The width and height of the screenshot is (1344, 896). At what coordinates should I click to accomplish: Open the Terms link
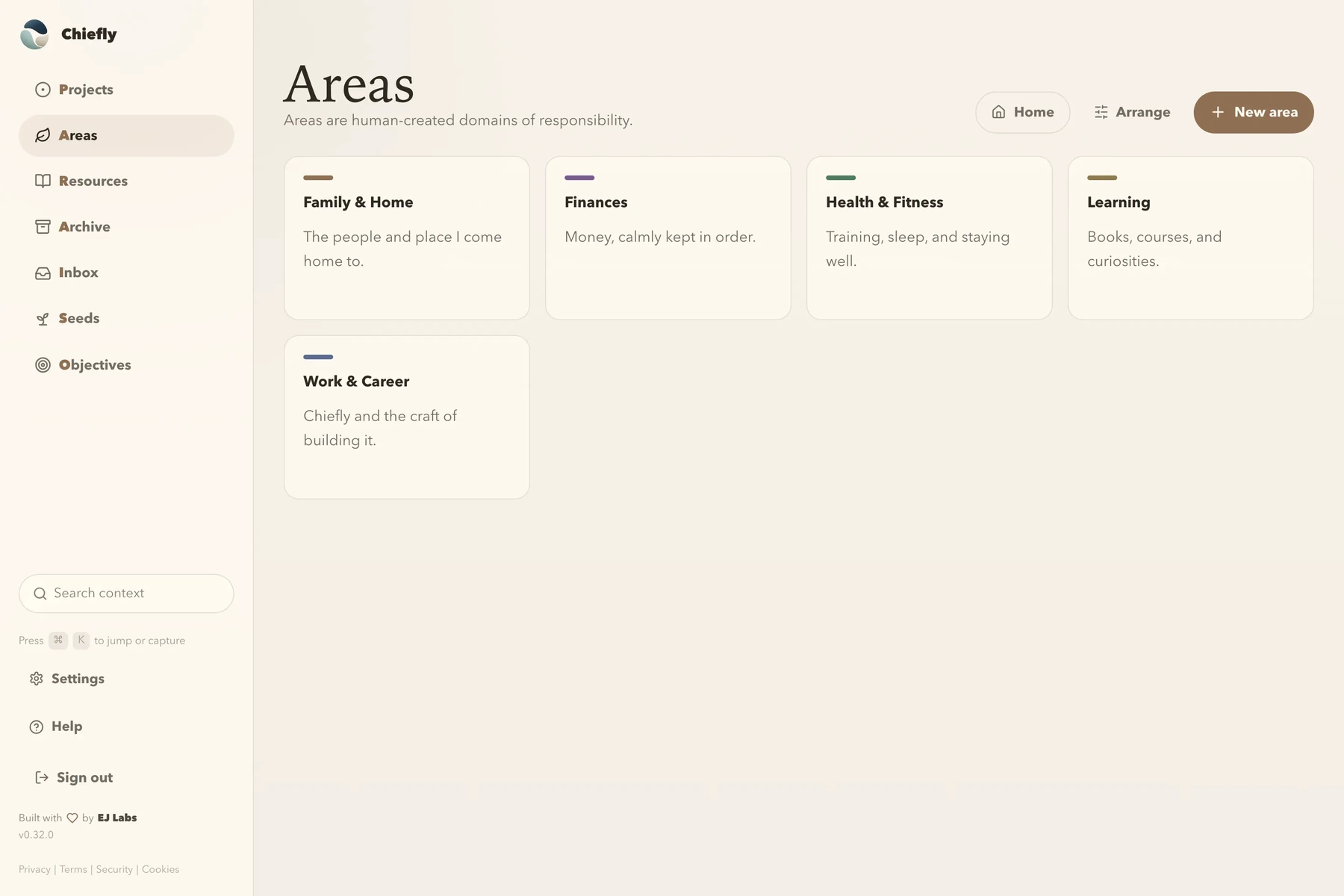coord(73,869)
